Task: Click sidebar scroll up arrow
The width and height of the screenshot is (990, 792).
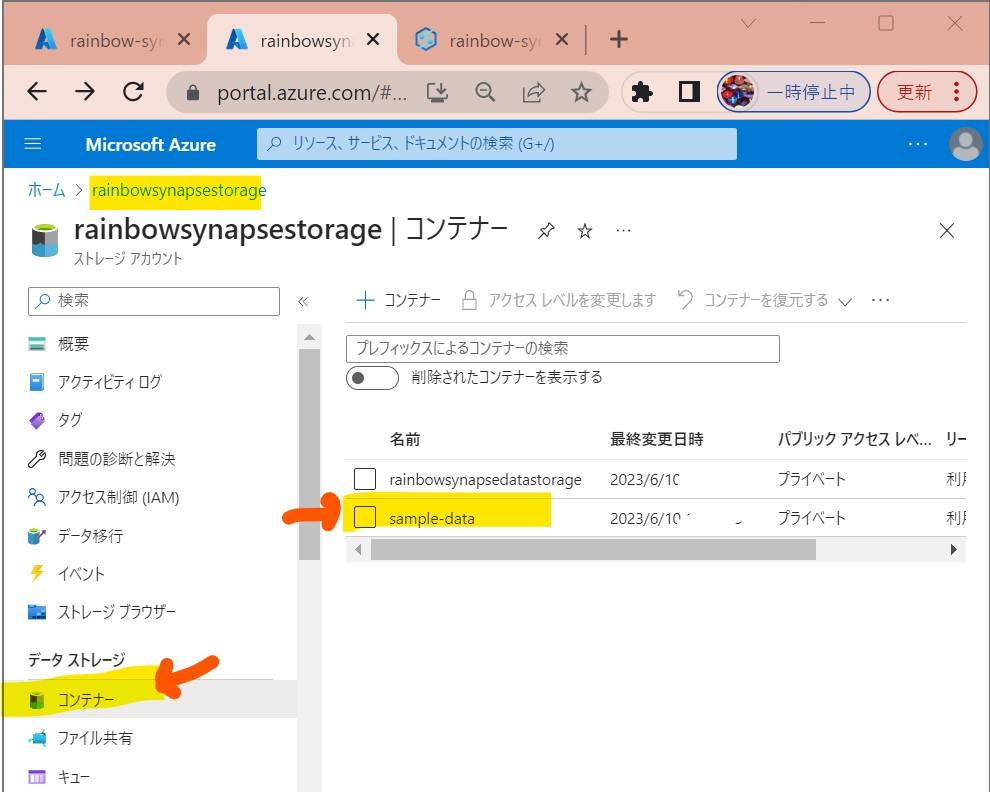Action: (309, 337)
